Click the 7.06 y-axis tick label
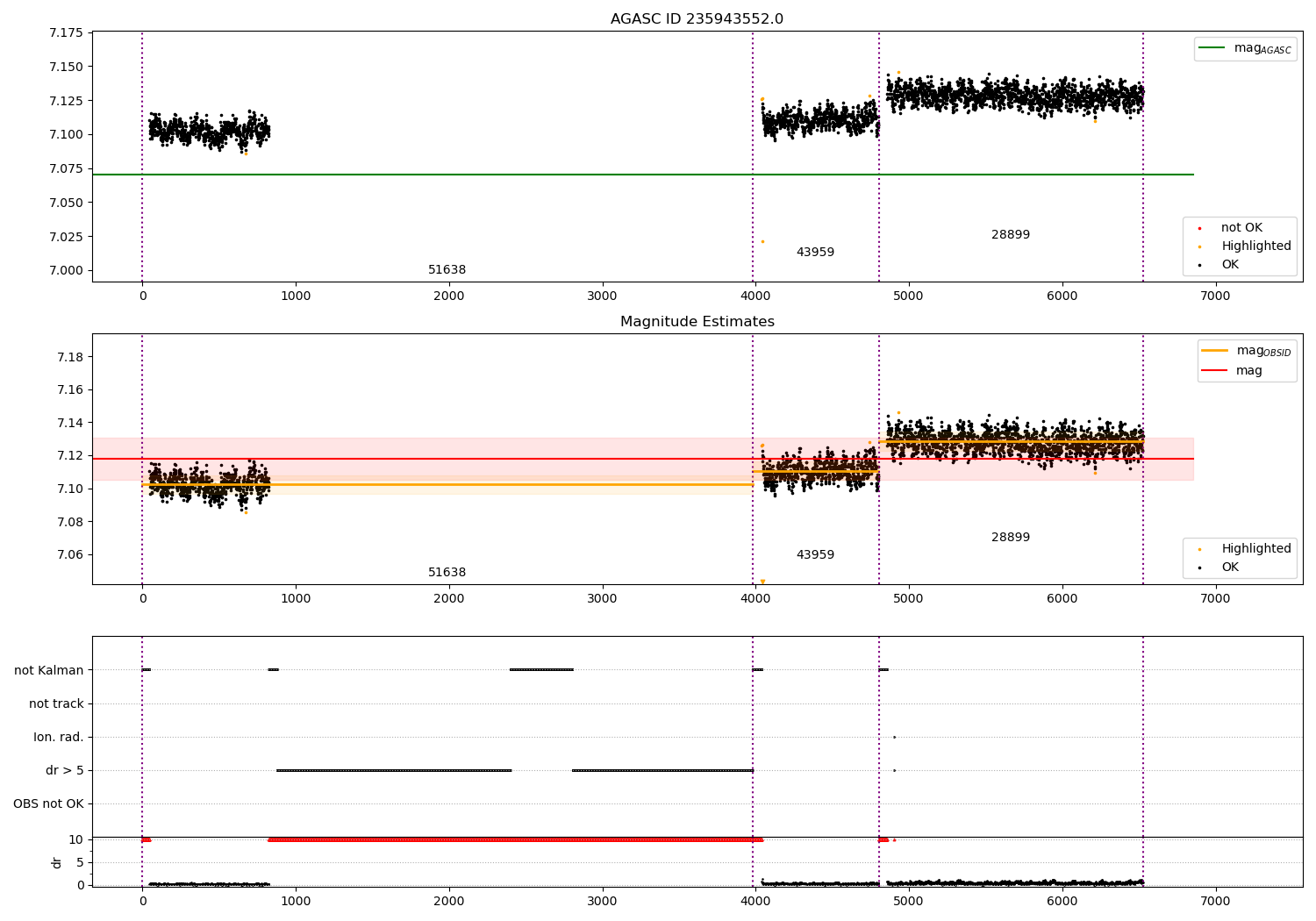This screenshot has height=921, width=1316. click(x=70, y=554)
